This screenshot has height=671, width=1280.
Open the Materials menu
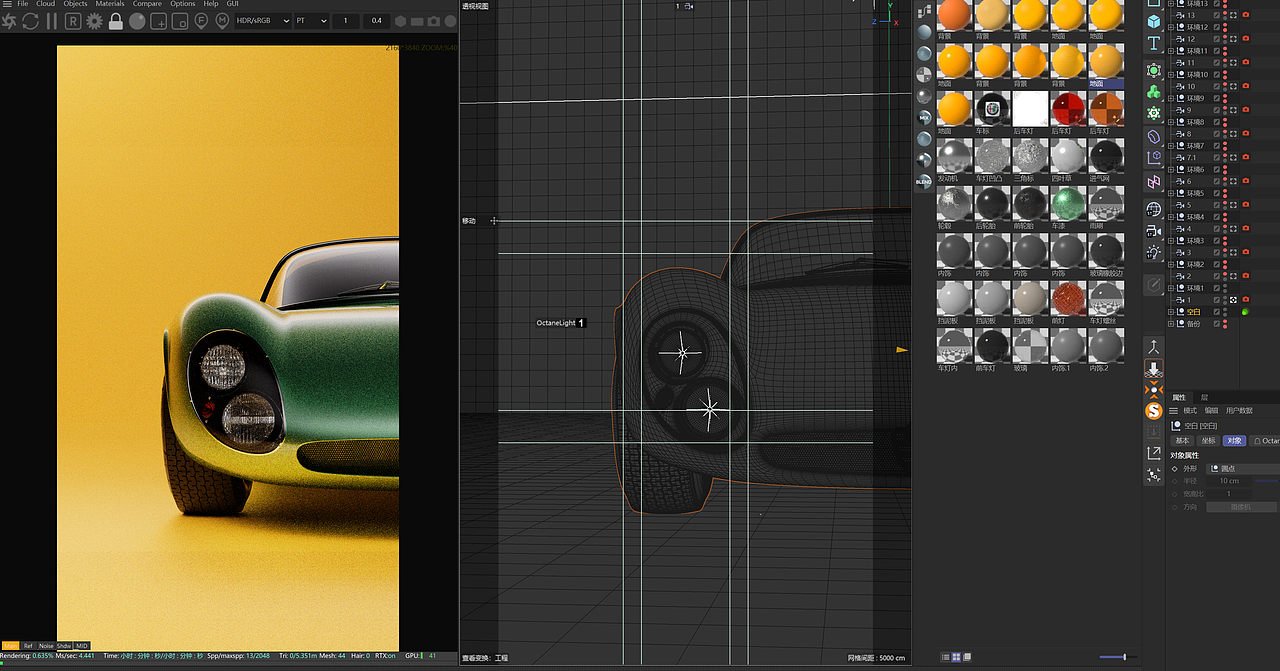(110, 4)
